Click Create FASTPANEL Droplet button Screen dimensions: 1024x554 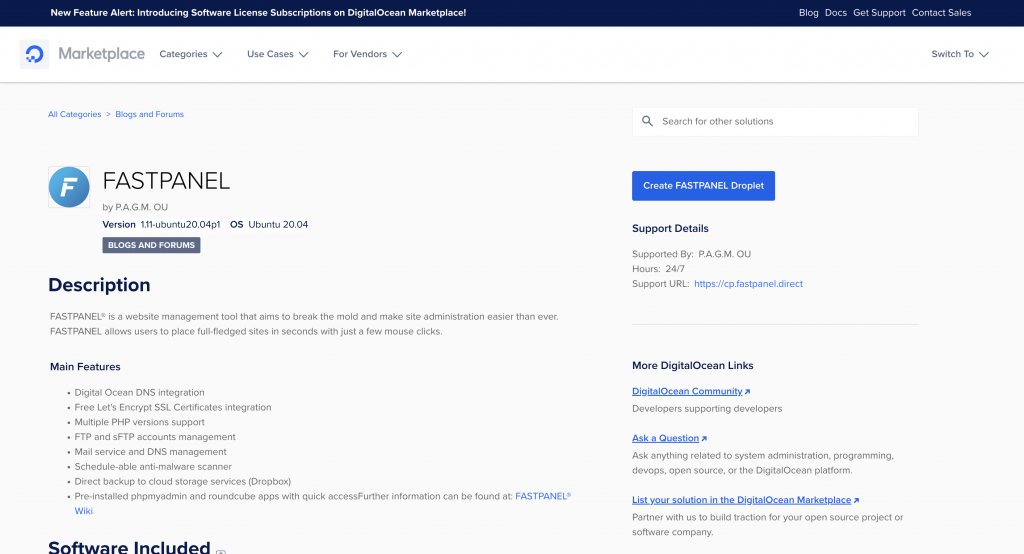(x=703, y=186)
